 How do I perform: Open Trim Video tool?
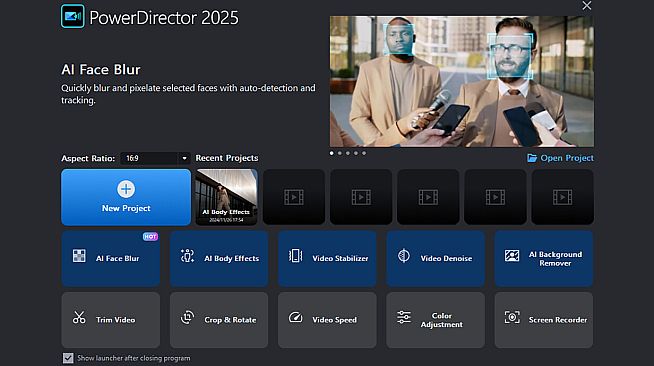coord(111,320)
